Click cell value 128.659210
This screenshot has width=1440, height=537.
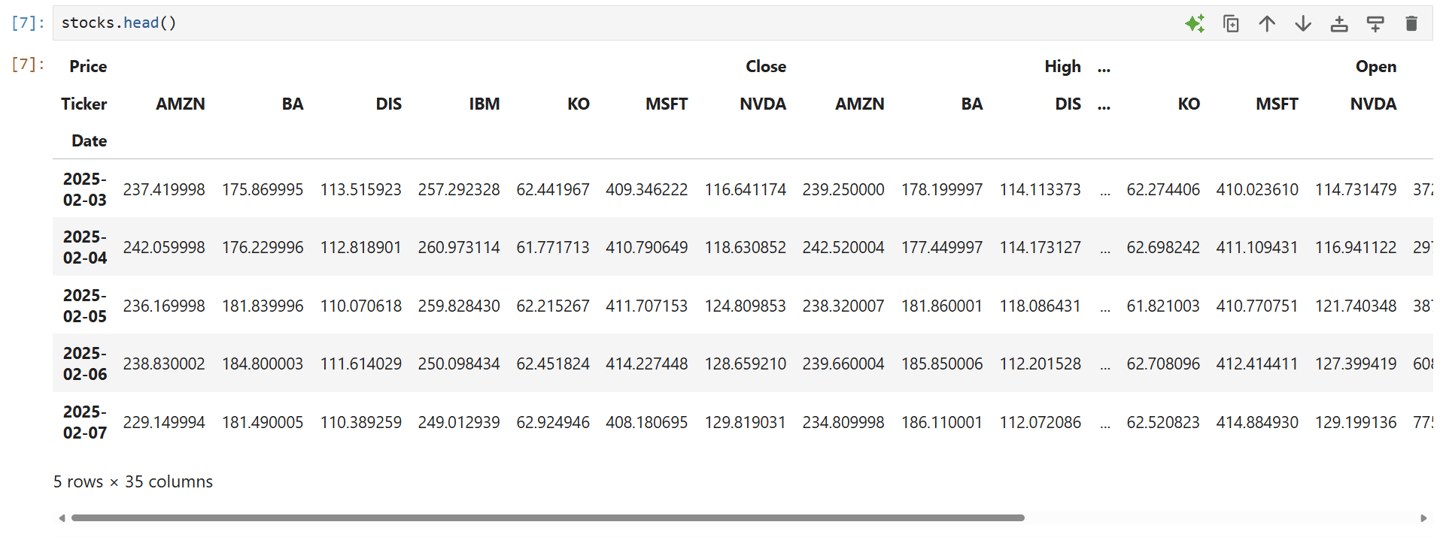pyautogui.click(x=745, y=364)
